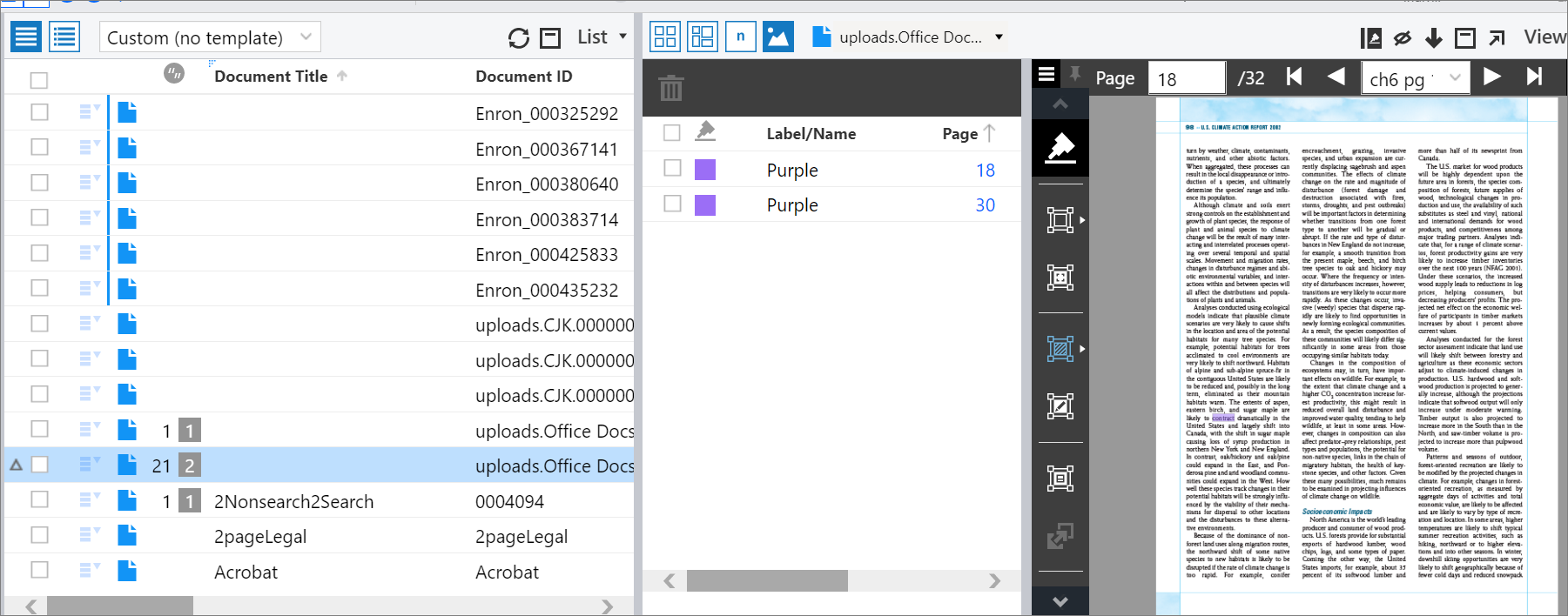Tick the checkbox for the first Purple annotation
Viewport: 1568px width, 616px height.
click(671, 169)
